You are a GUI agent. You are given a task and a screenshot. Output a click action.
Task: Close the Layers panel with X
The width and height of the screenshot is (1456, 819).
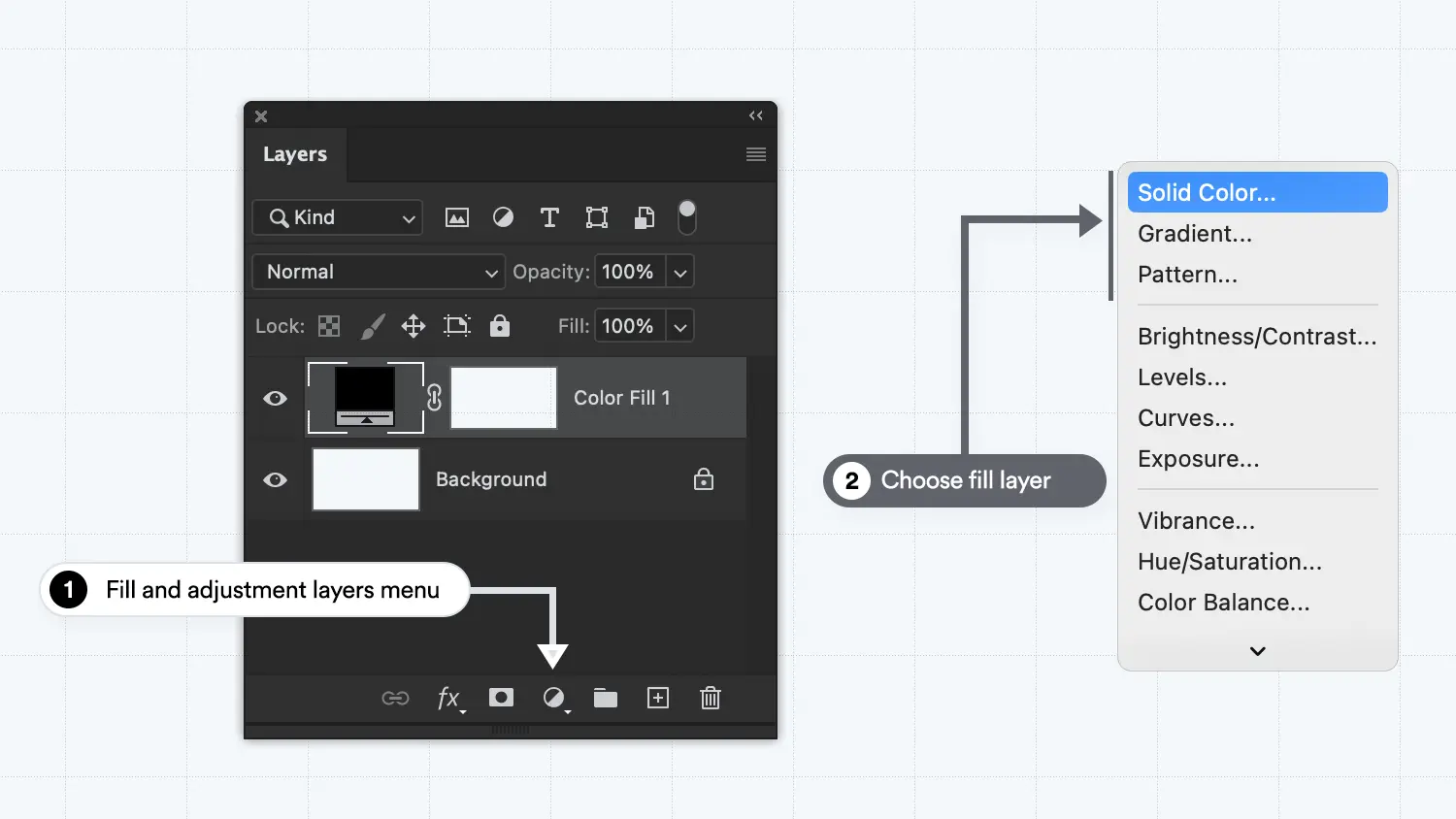pyautogui.click(x=261, y=115)
